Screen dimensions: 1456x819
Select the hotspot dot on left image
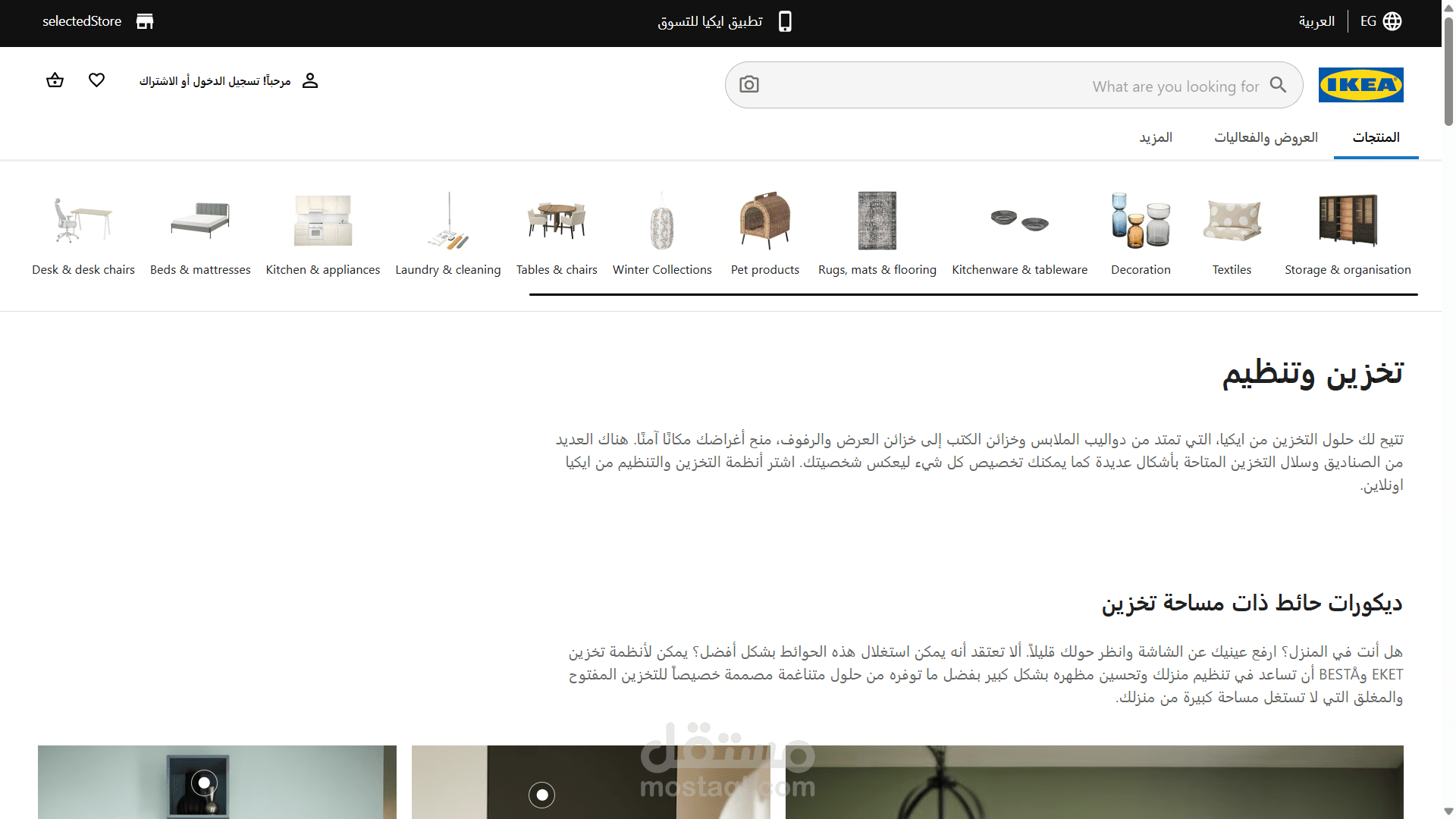click(204, 783)
